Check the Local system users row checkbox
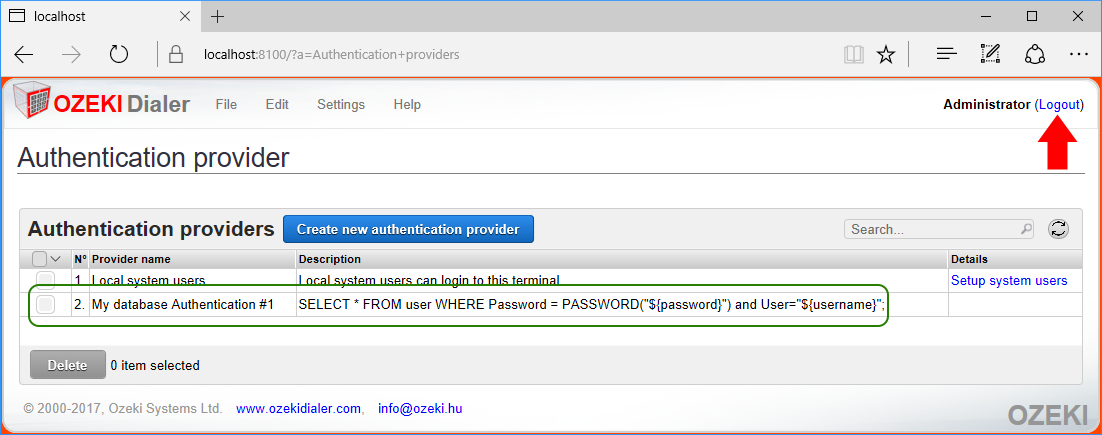This screenshot has height=435, width=1102. click(45, 280)
